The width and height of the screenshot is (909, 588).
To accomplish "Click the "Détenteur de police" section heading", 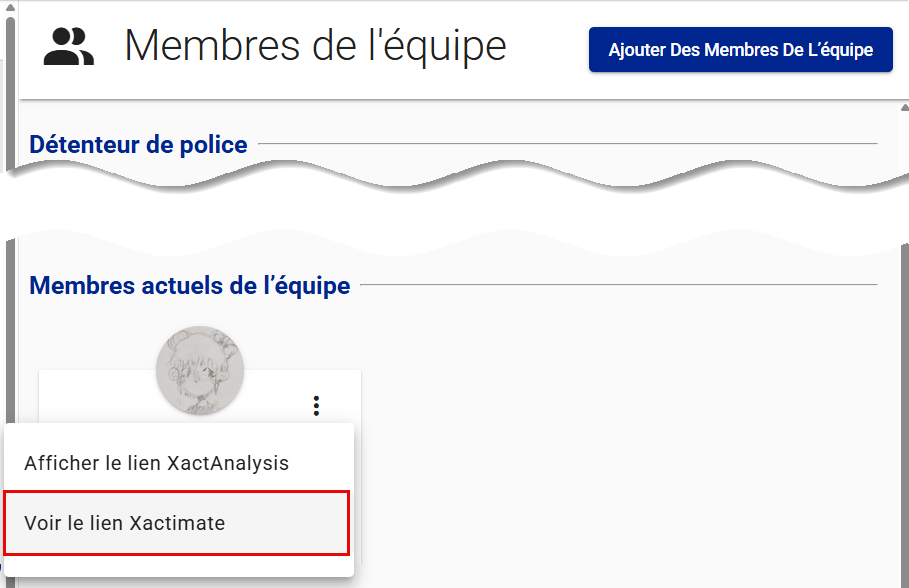I will click(x=138, y=145).
